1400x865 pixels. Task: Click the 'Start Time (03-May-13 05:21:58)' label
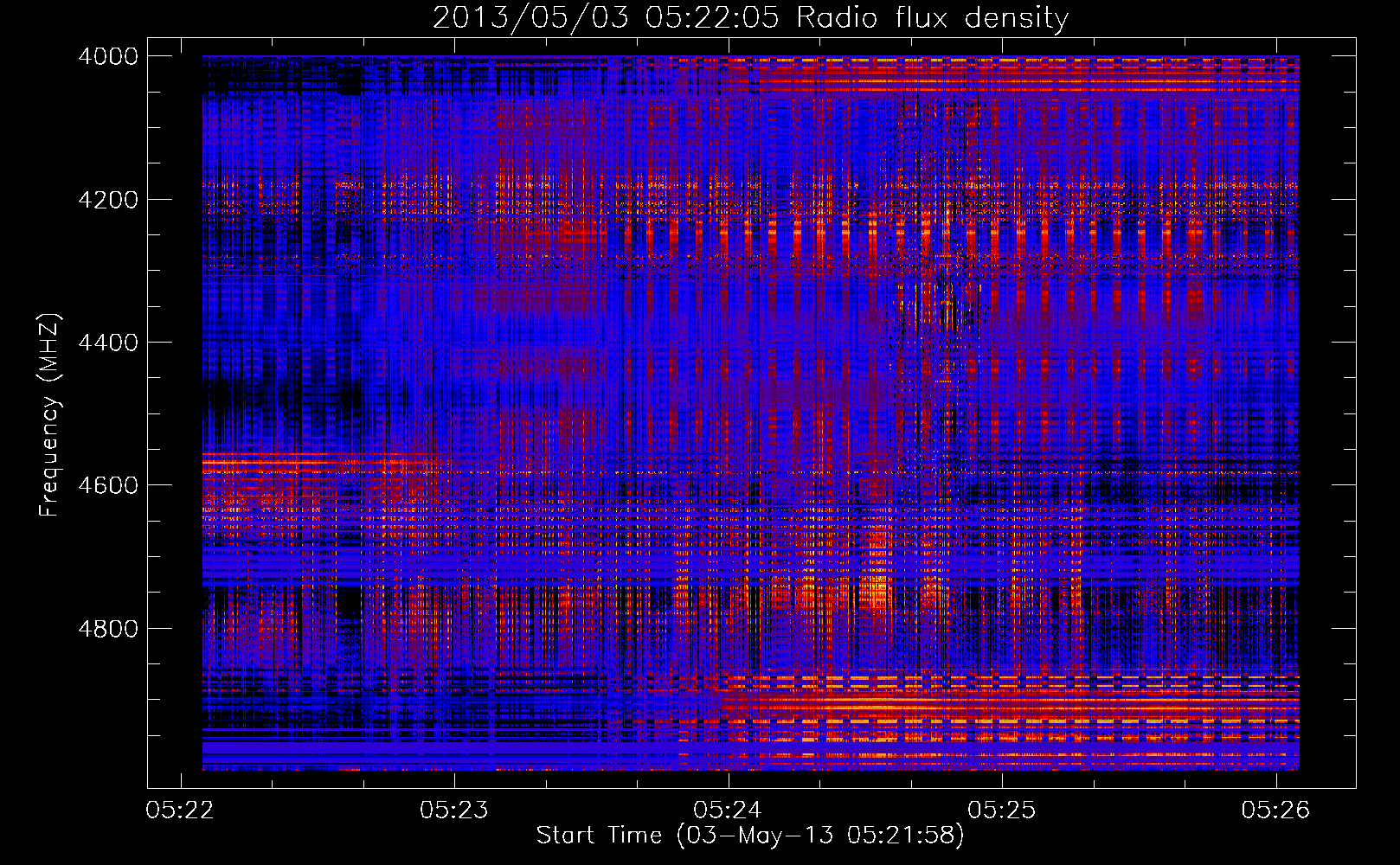750,836
